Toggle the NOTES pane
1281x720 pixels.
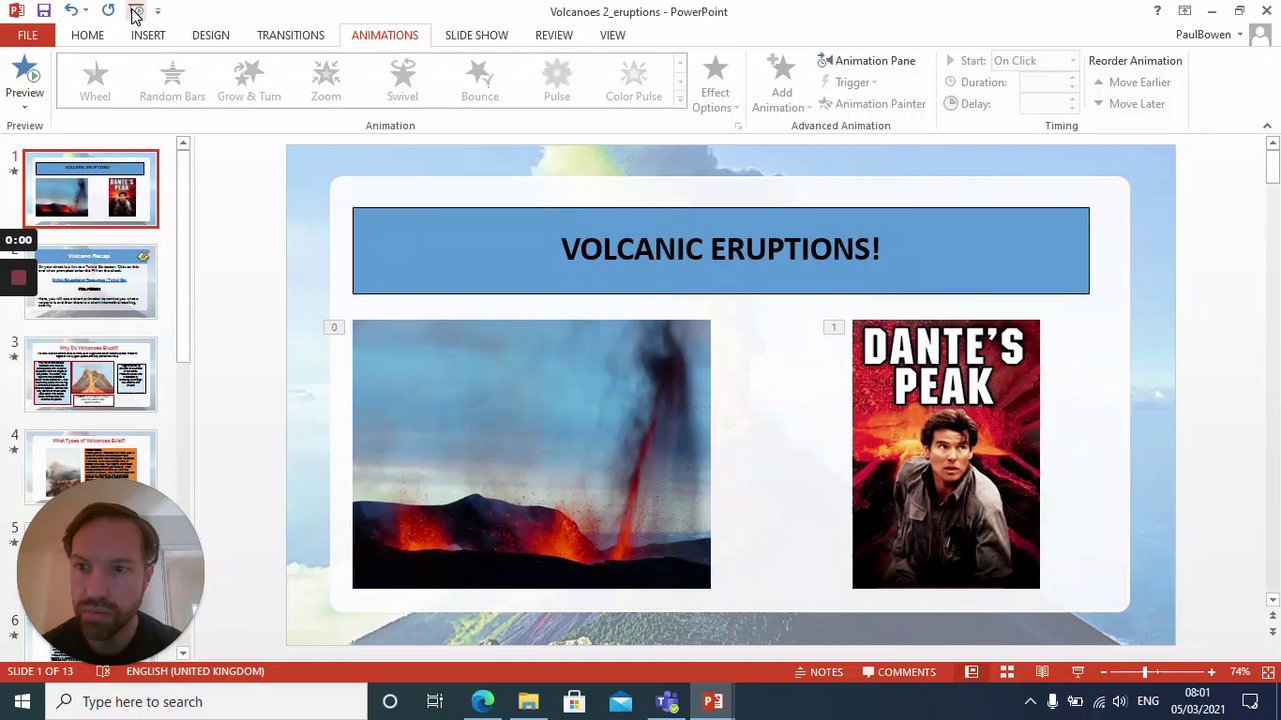coord(818,672)
